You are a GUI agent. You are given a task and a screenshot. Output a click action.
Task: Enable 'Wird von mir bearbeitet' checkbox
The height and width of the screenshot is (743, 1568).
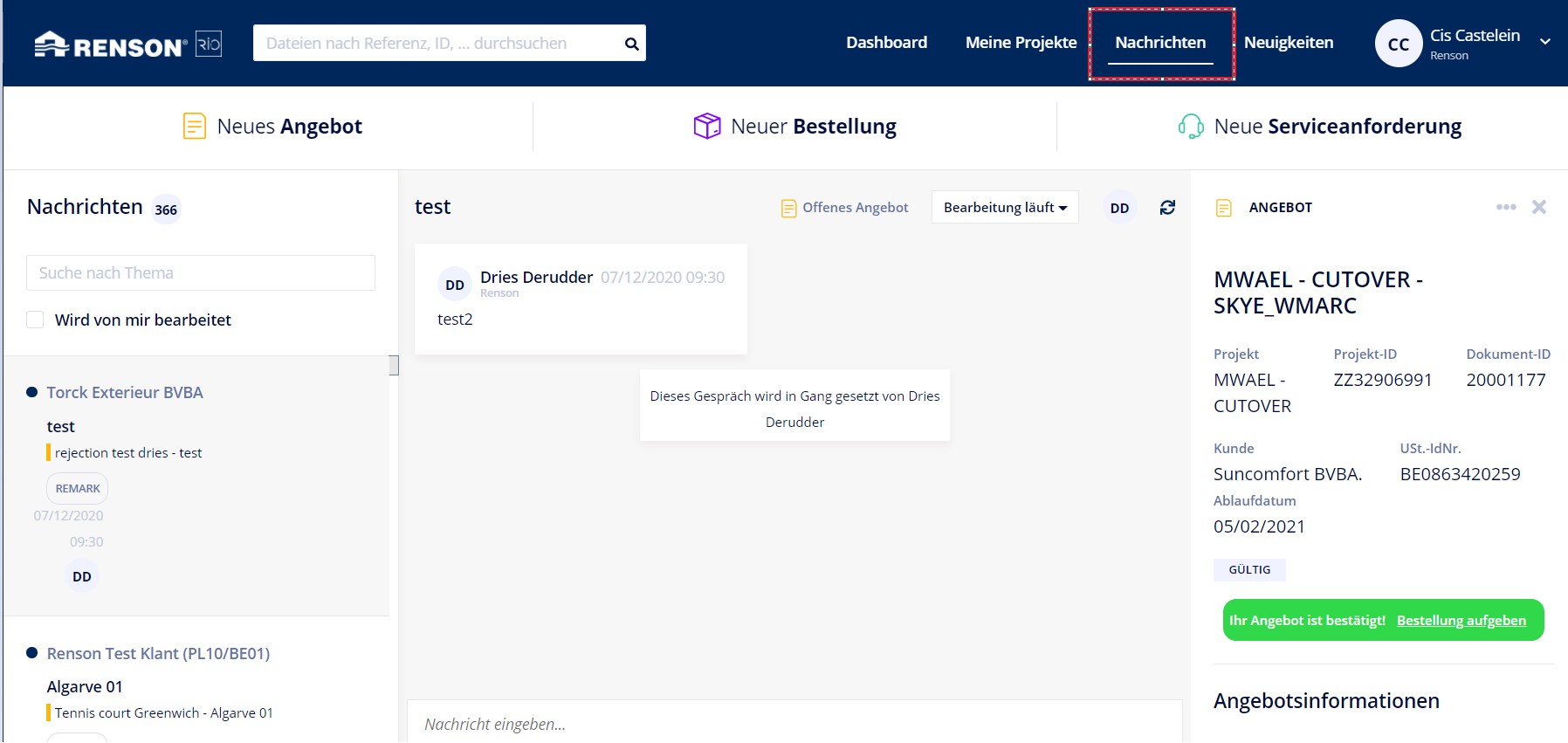click(x=36, y=320)
